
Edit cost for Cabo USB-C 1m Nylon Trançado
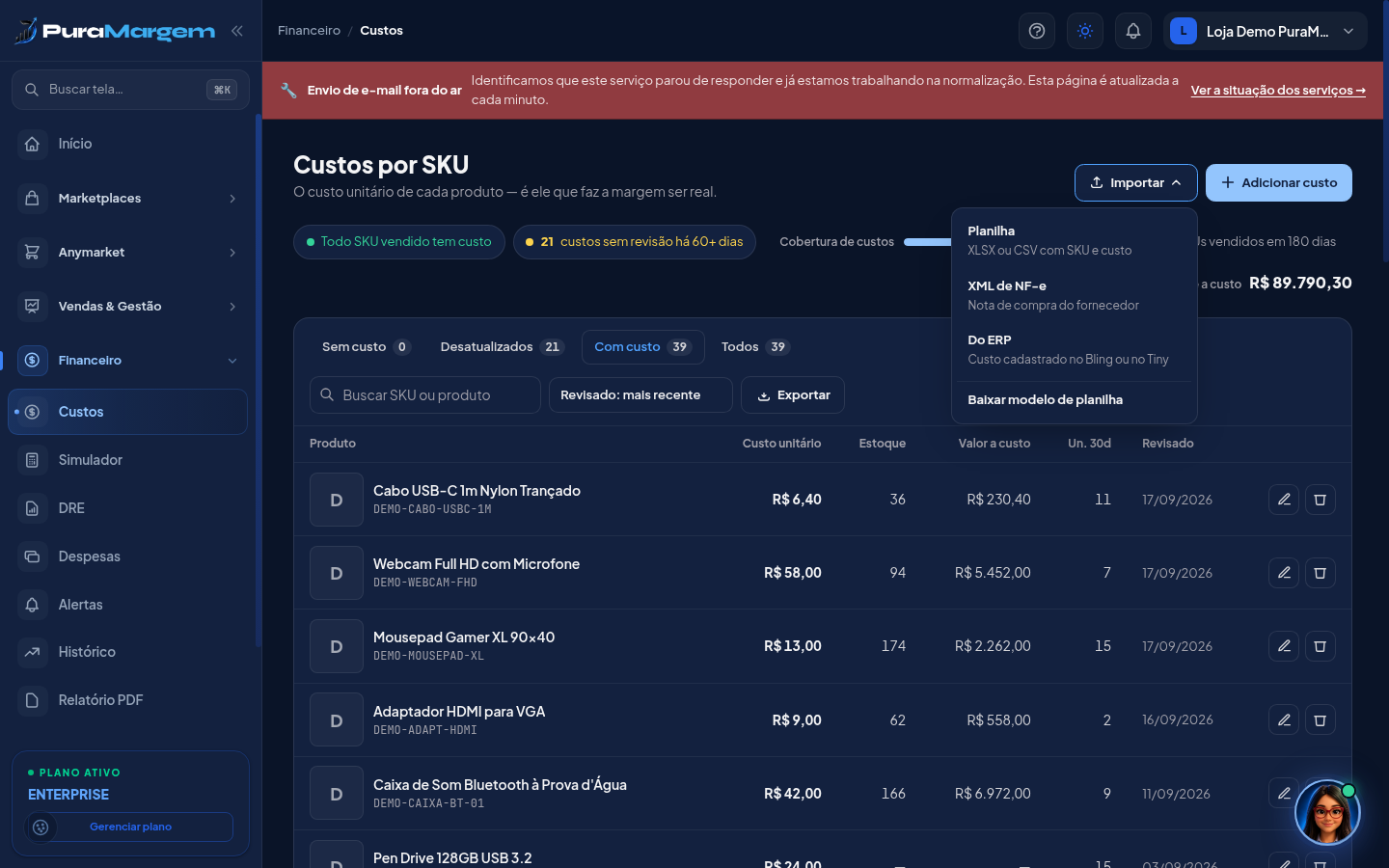(1284, 500)
